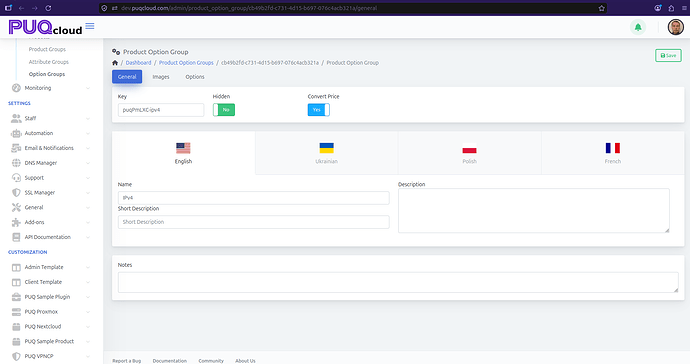
Task: Click the browser address bar
Action: [352, 8]
